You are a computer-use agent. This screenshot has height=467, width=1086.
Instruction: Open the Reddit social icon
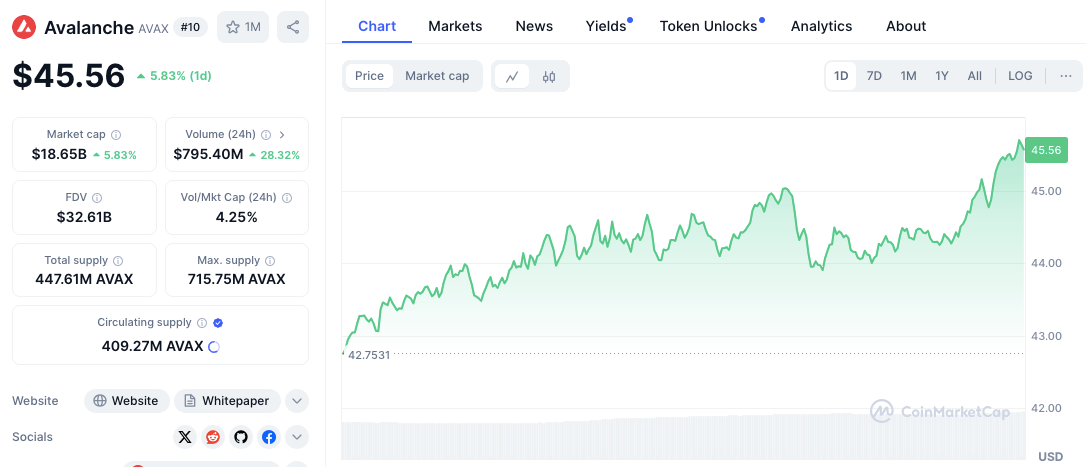(213, 437)
